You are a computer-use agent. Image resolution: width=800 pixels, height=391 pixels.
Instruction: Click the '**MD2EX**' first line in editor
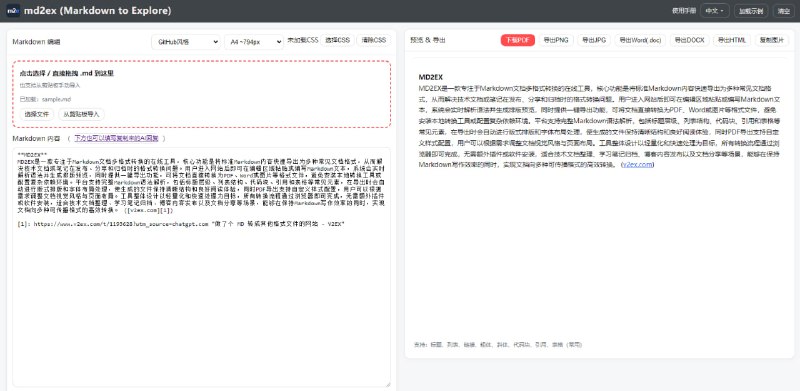click(32, 155)
